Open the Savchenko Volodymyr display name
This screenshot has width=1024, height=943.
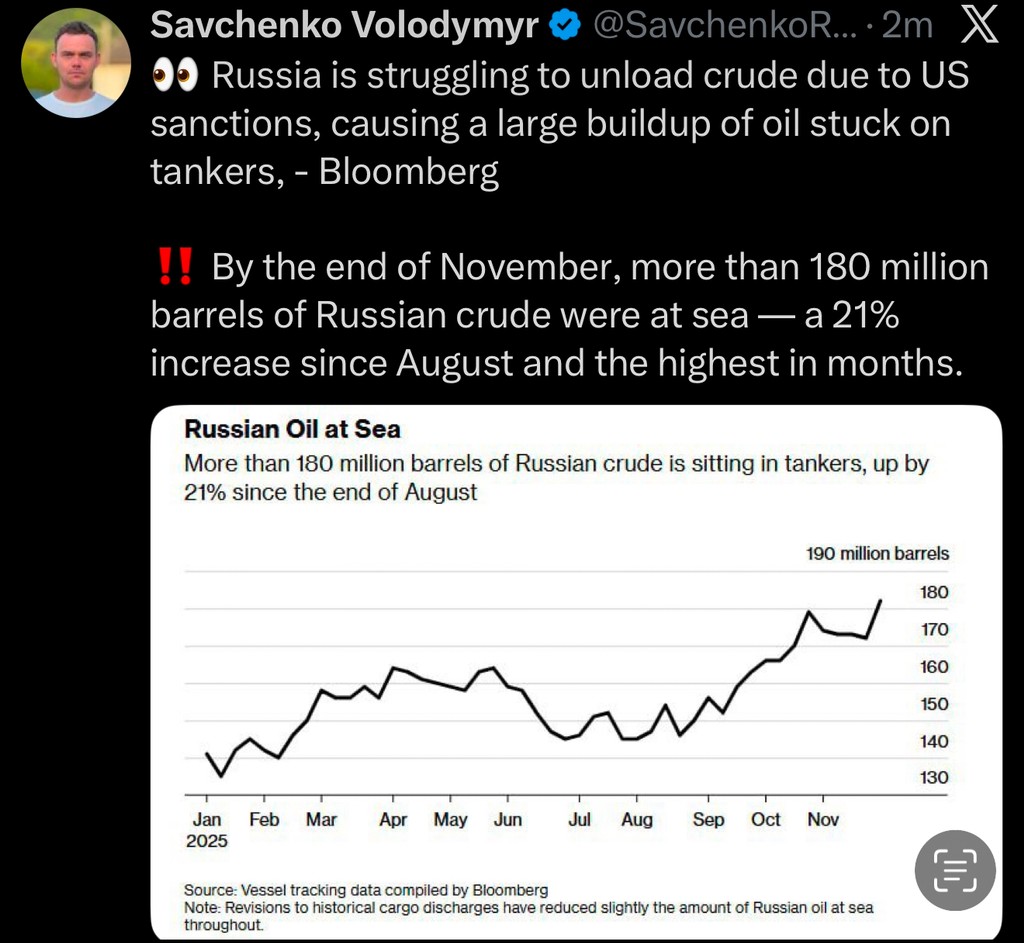click(x=345, y=27)
